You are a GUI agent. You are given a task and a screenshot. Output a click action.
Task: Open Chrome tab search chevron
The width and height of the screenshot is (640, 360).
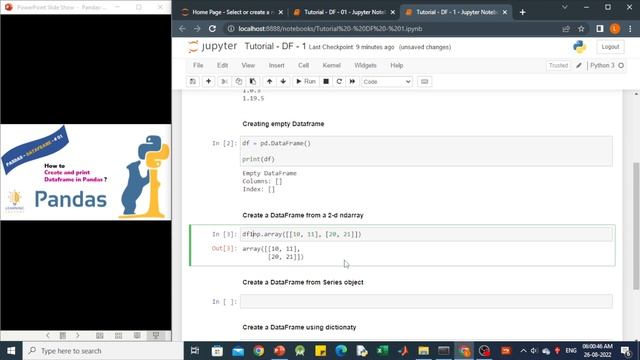coord(564,7)
